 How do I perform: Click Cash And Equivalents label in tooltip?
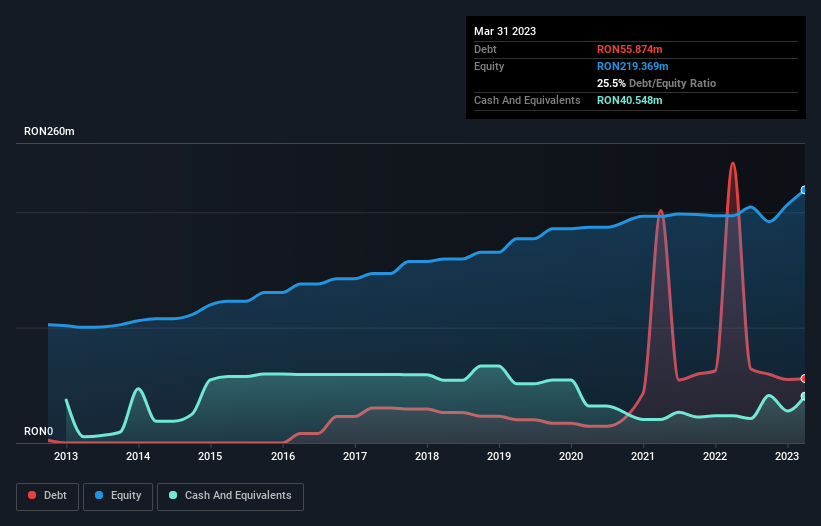pos(527,100)
